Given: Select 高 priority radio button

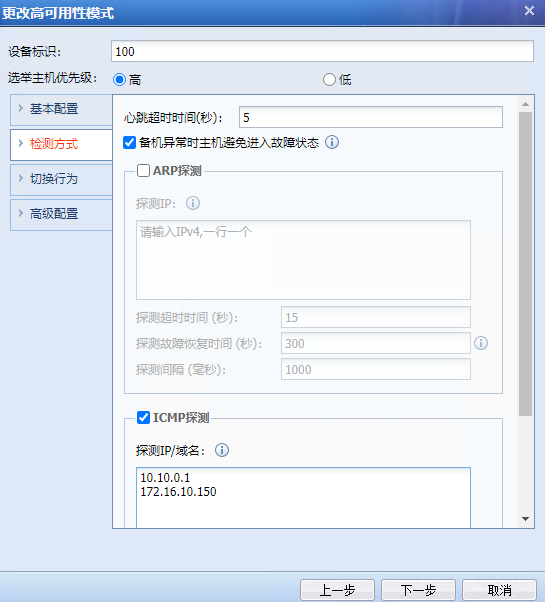Looking at the screenshot, I should [119, 79].
